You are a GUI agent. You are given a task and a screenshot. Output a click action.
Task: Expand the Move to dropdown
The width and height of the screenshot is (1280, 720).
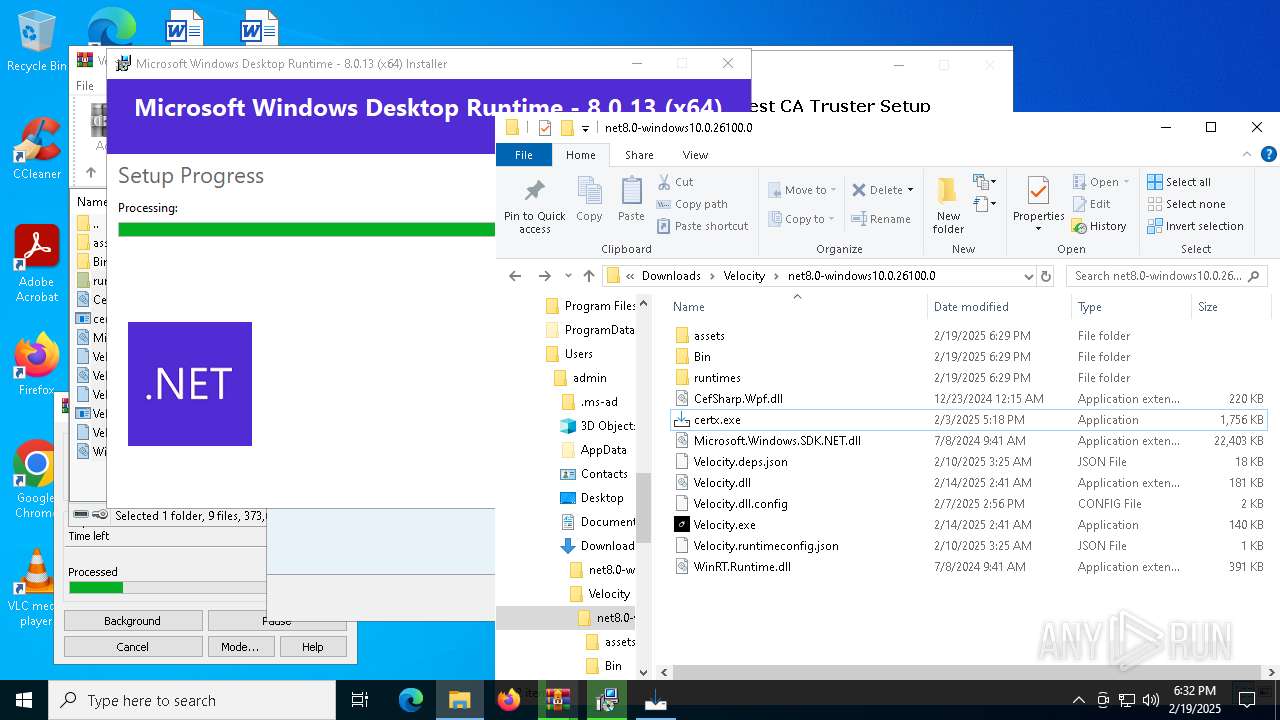pos(832,190)
